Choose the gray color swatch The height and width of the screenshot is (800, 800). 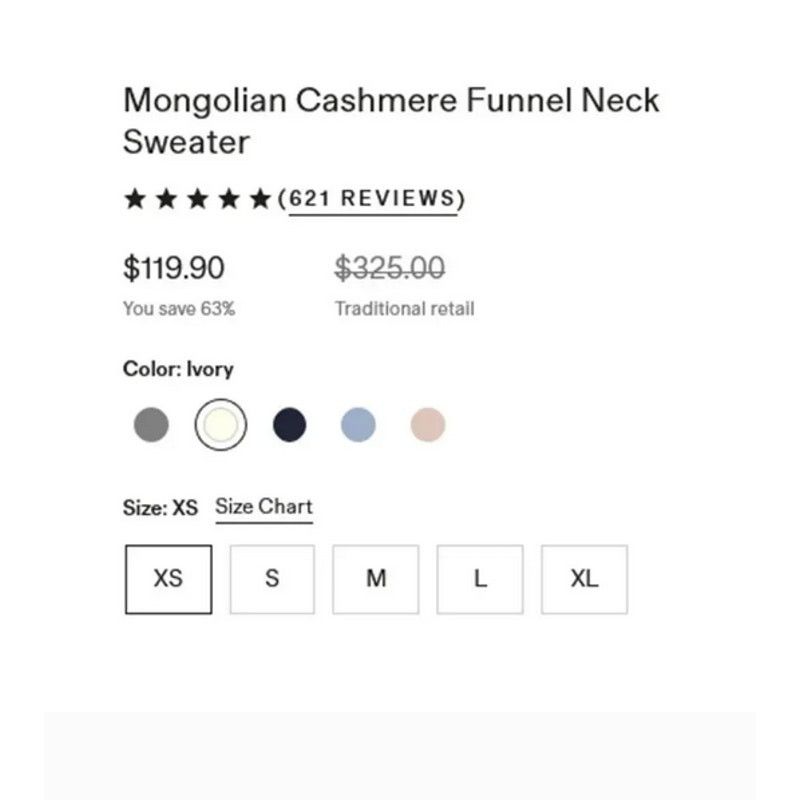(151, 424)
